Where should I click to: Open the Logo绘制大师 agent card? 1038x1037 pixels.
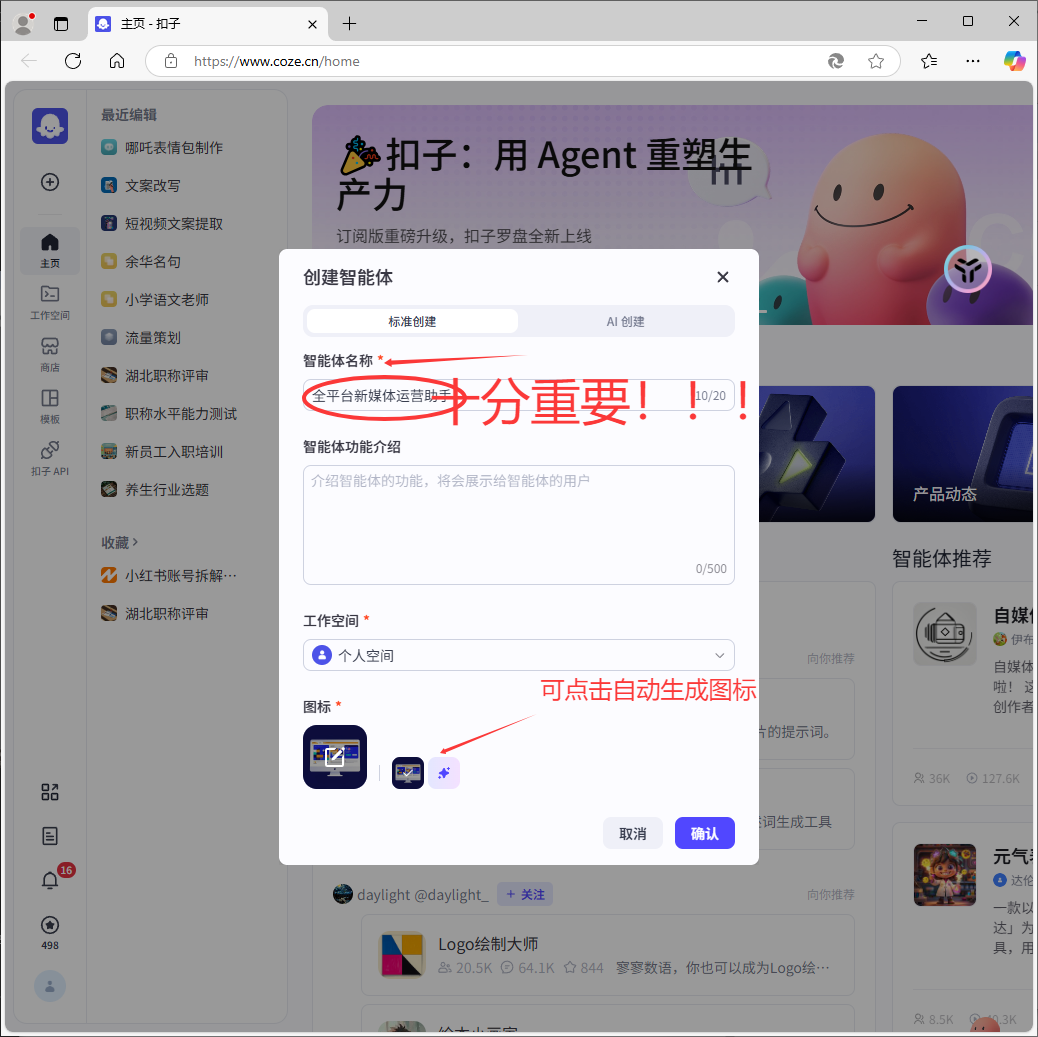[608, 955]
